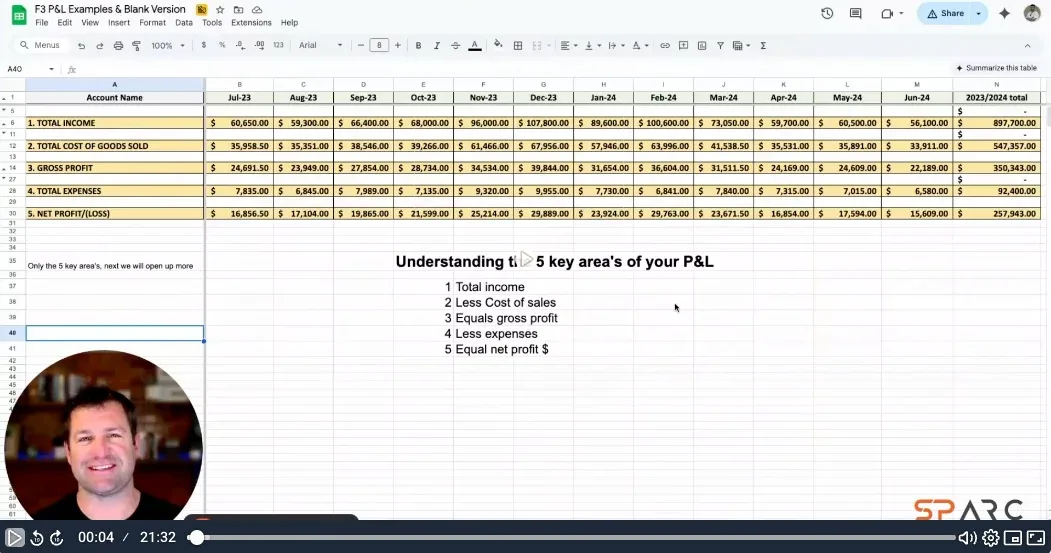Viewport: 1051px width, 553px height.
Task: Insert a link
Action: [x=664, y=46]
